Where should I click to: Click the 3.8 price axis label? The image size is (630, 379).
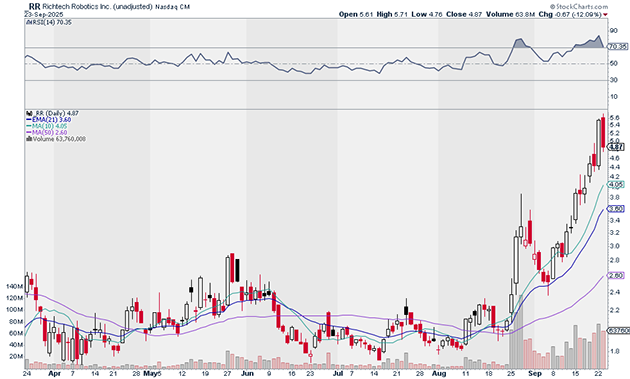tap(614, 197)
